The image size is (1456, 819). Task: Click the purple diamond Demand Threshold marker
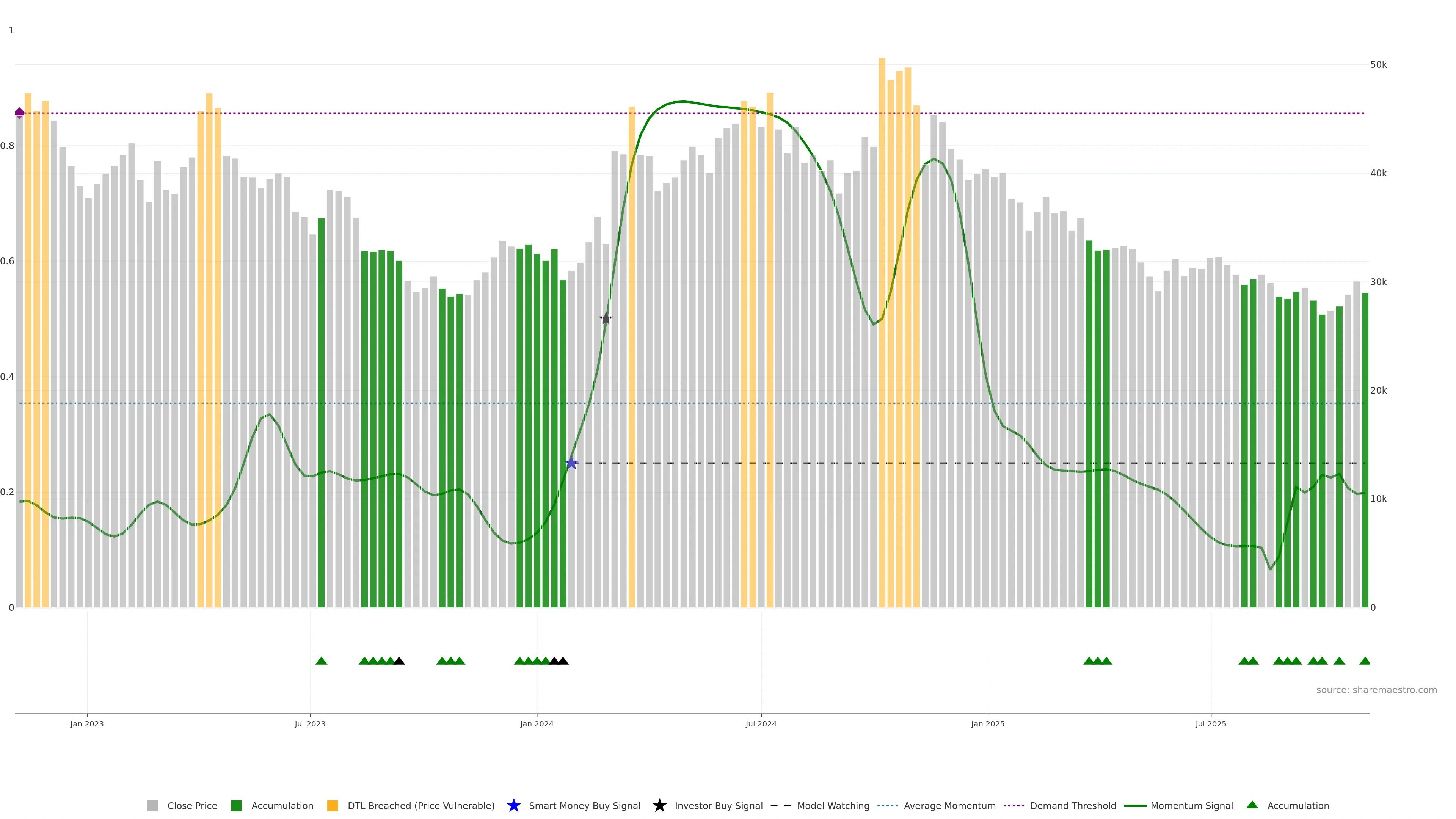pyautogui.click(x=20, y=113)
